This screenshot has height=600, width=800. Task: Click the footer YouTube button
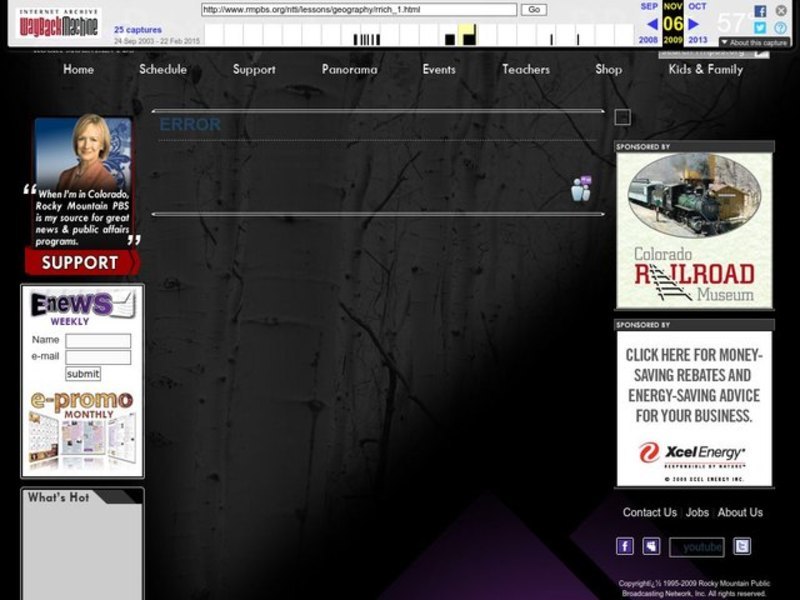point(696,547)
